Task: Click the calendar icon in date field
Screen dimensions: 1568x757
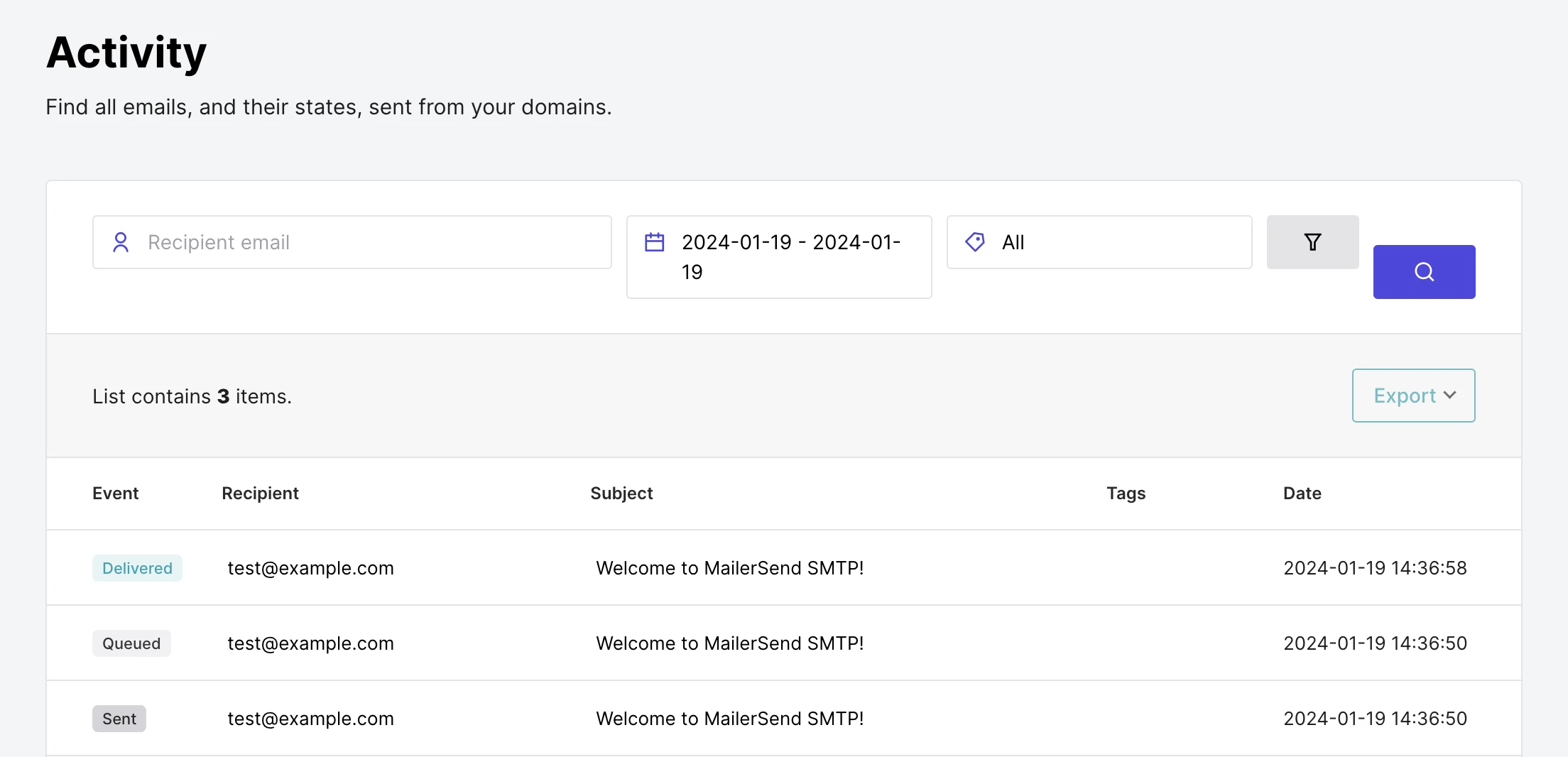Action: pos(654,242)
